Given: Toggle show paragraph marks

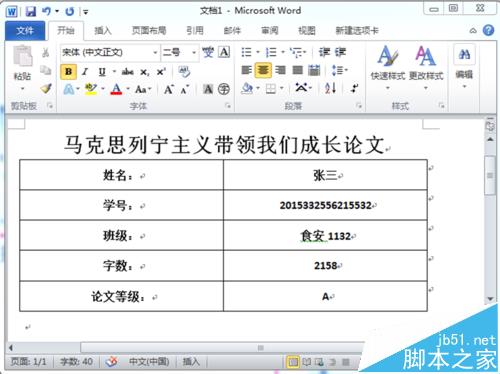Looking at the screenshot, I should tap(354, 88).
